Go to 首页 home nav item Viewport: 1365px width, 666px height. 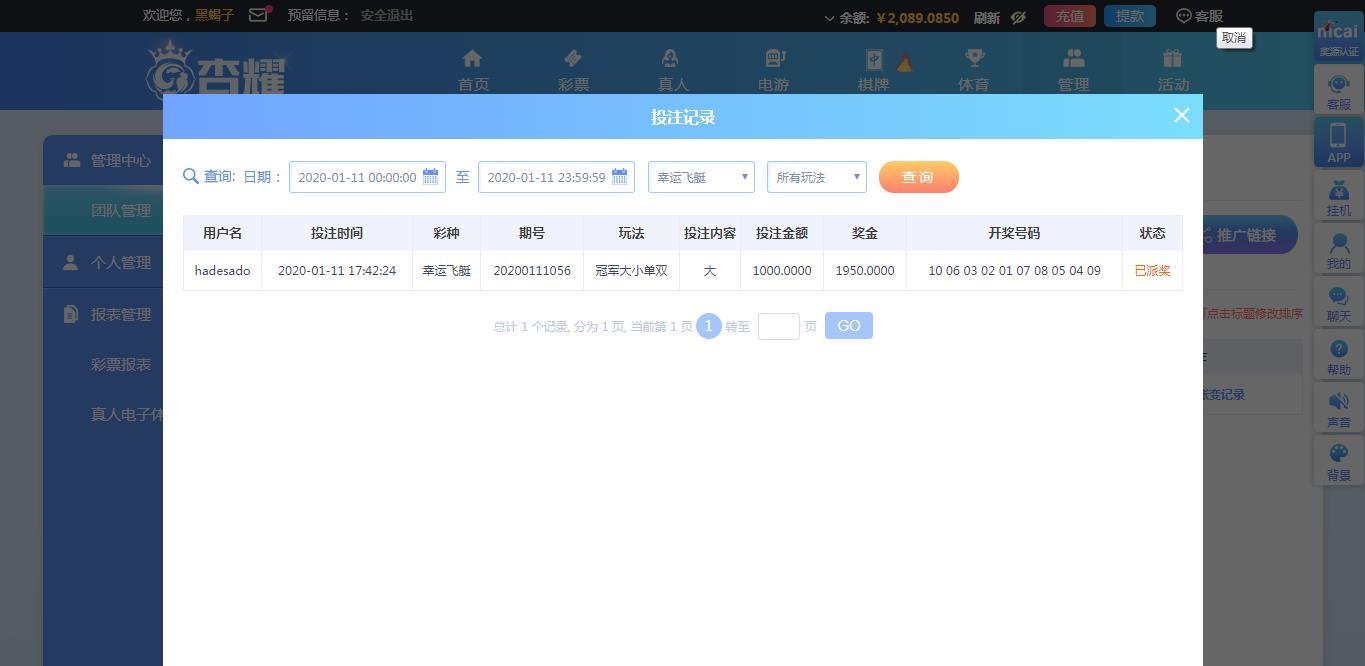coord(473,71)
